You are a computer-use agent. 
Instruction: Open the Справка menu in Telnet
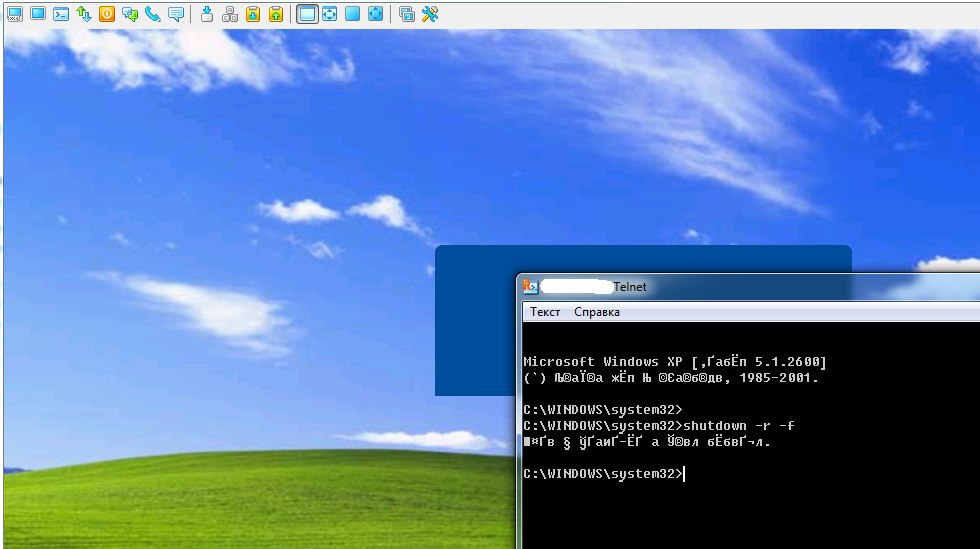pos(597,312)
